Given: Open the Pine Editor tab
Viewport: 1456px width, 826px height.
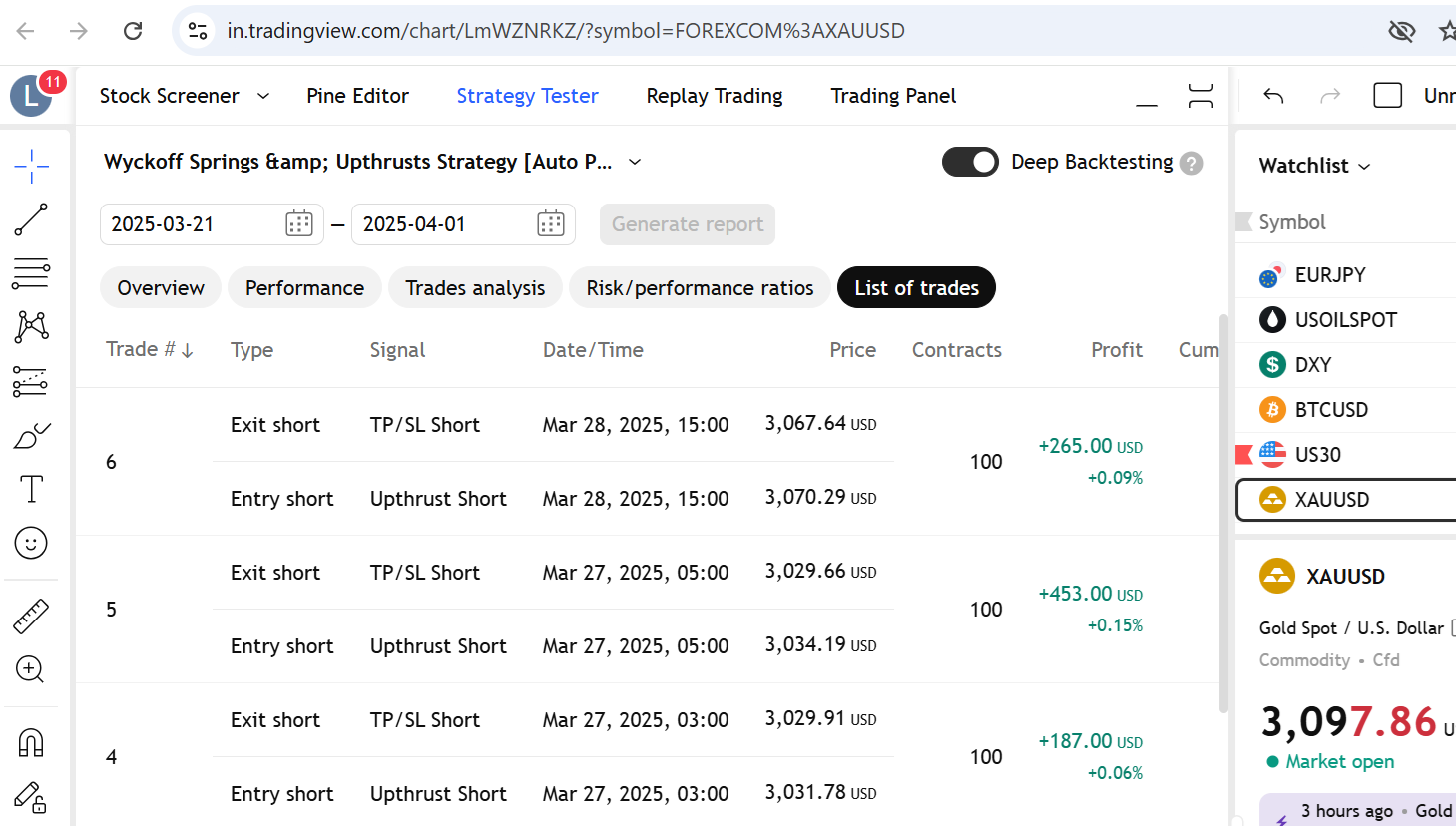Looking at the screenshot, I should [x=357, y=96].
